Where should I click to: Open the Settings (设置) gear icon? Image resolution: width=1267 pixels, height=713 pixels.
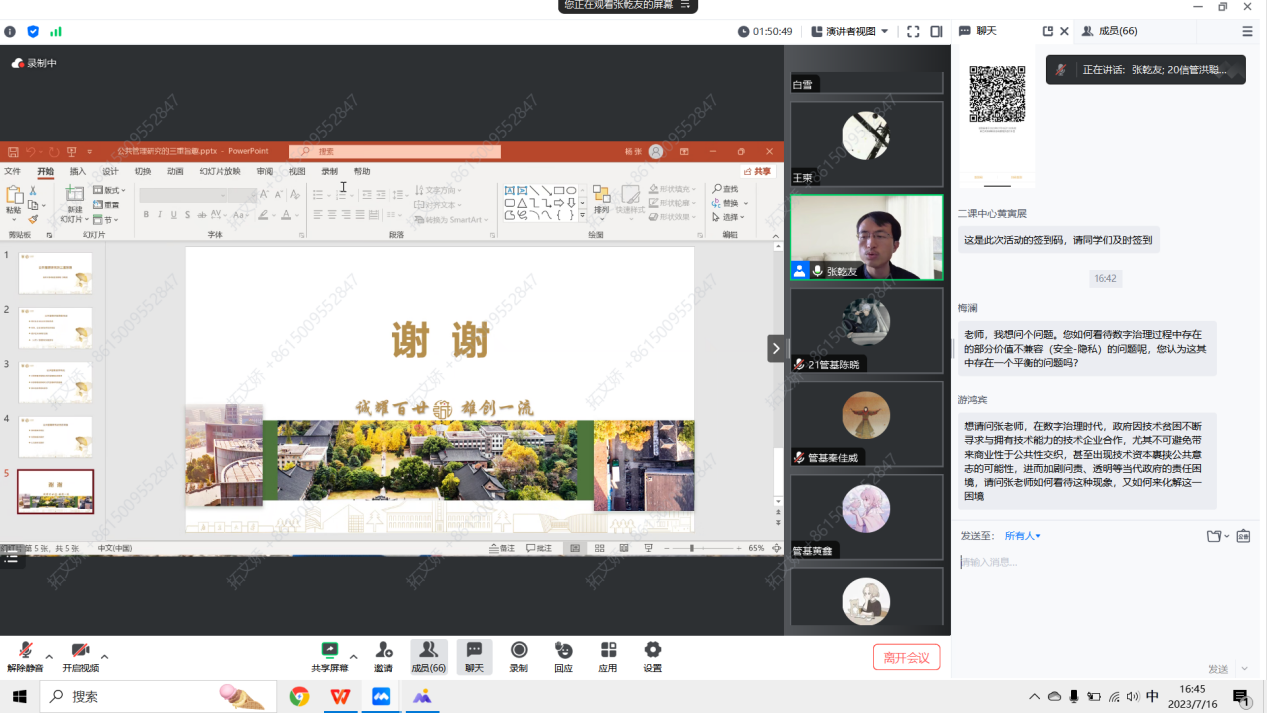click(x=652, y=651)
